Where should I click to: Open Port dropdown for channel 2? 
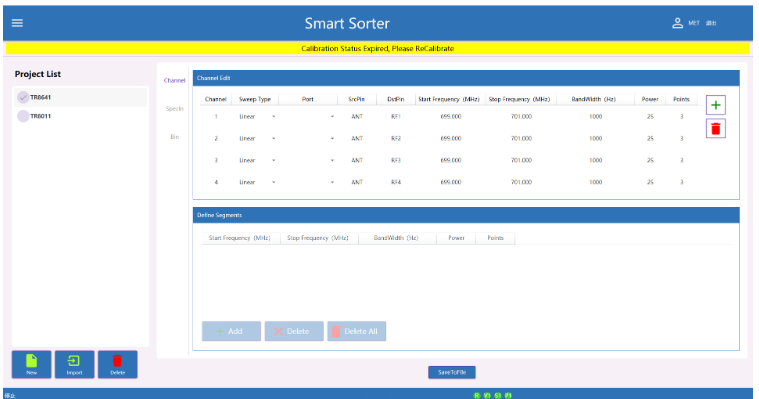click(332, 138)
